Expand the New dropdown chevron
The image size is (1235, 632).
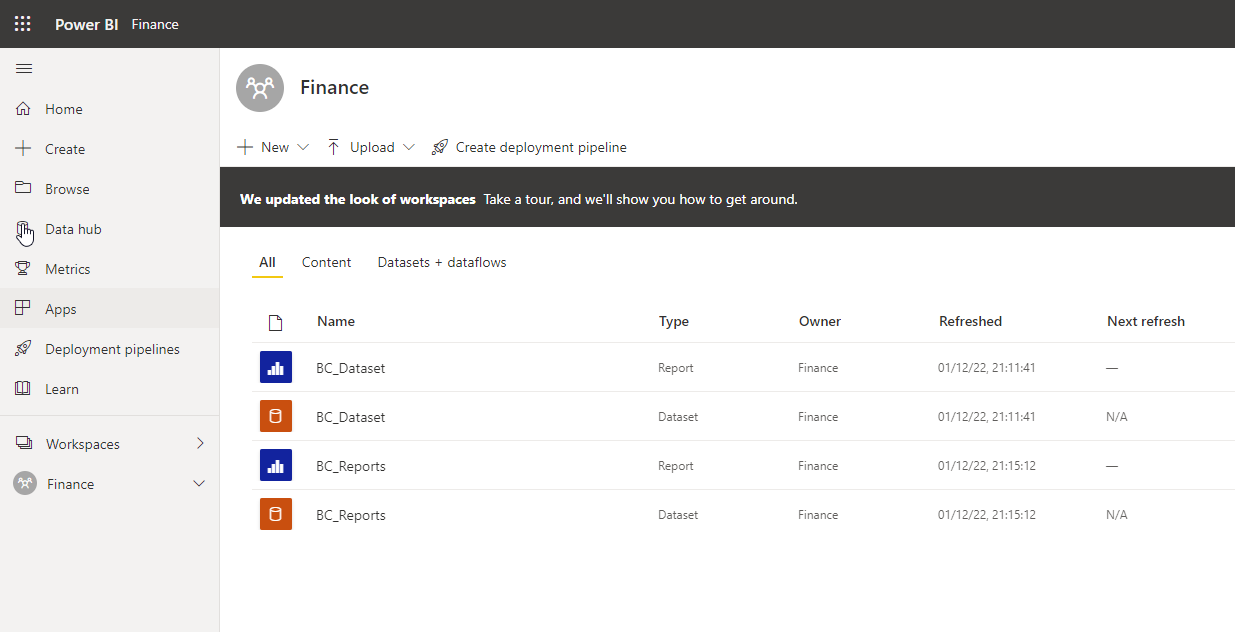(303, 147)
